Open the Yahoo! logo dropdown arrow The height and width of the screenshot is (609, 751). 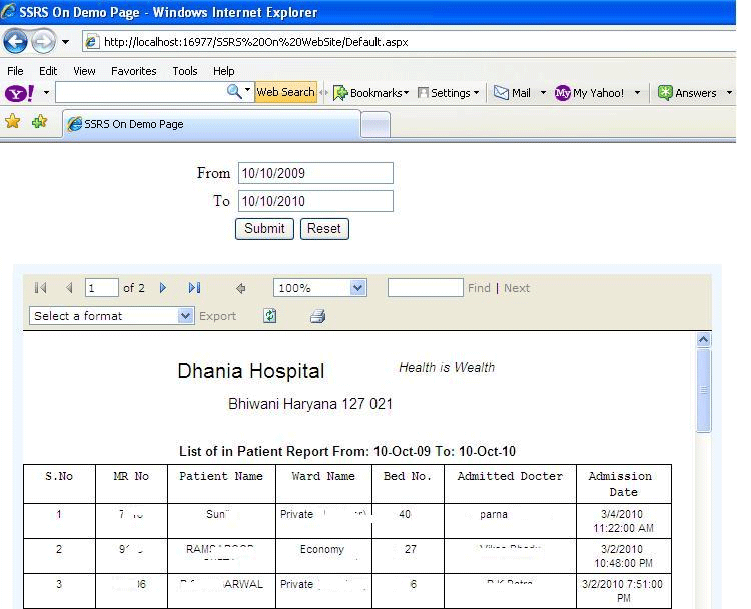click(46, 92)
